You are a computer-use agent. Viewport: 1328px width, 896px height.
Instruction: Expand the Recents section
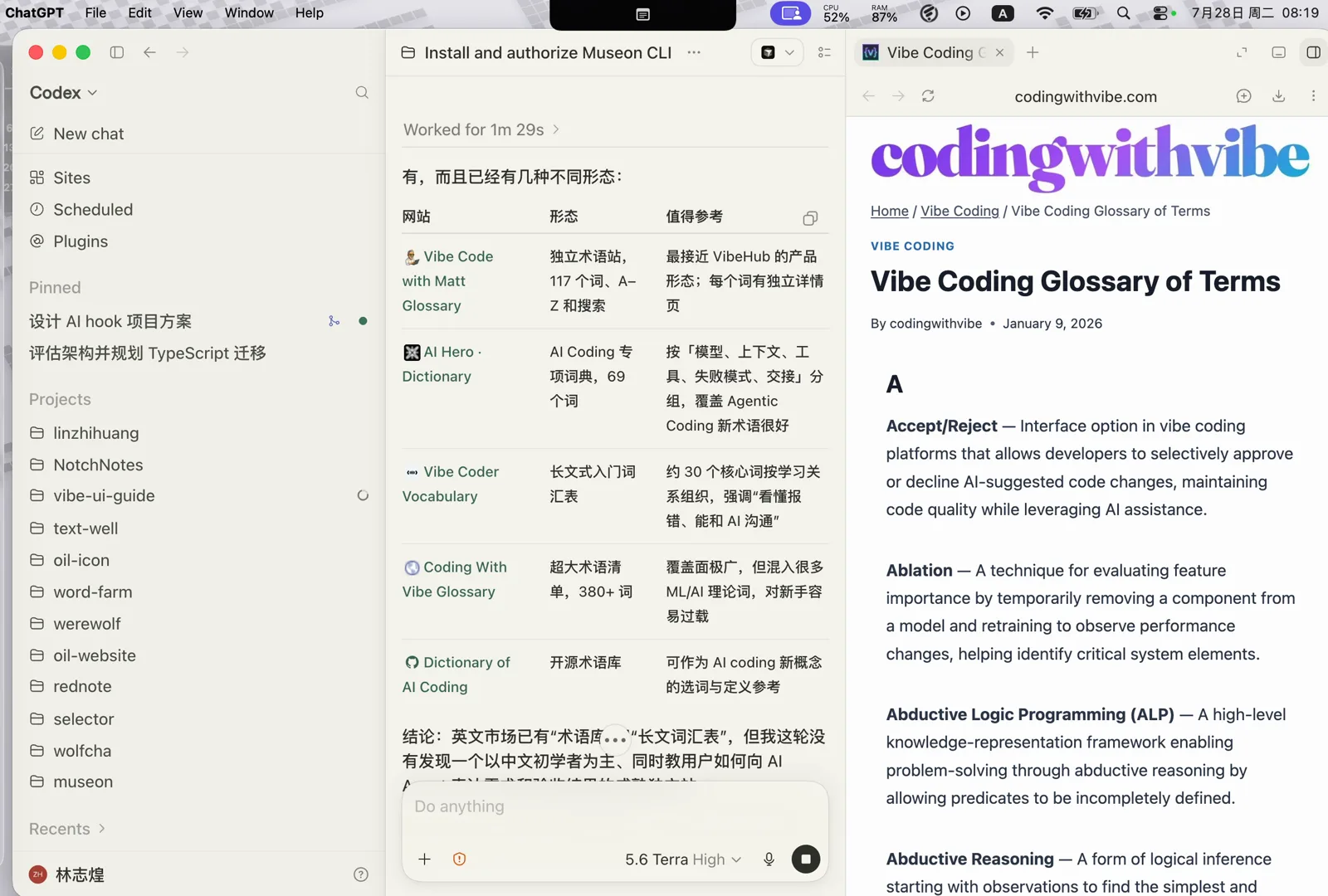point(67,829)
